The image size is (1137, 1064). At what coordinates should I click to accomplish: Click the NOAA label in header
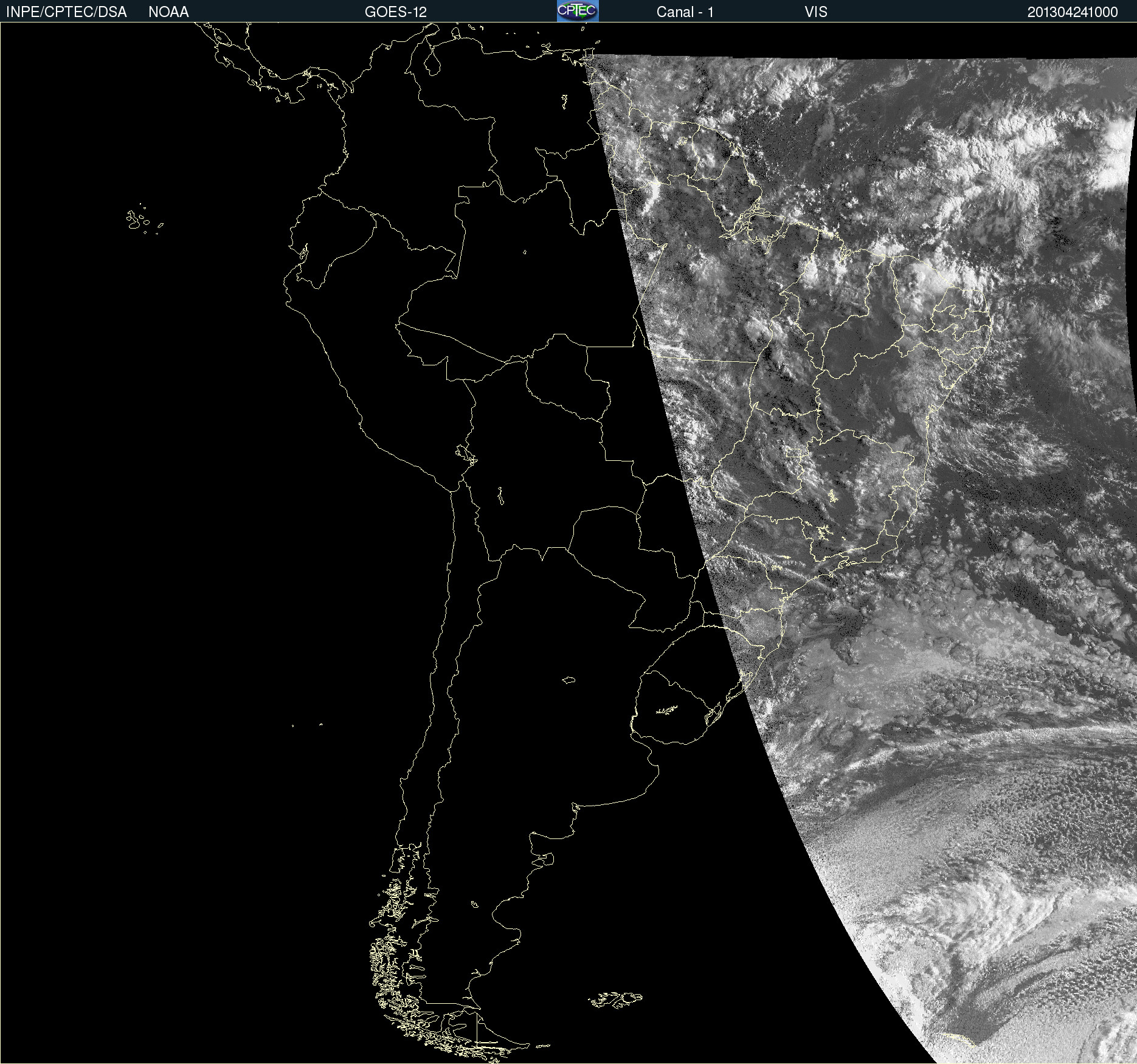168,12
